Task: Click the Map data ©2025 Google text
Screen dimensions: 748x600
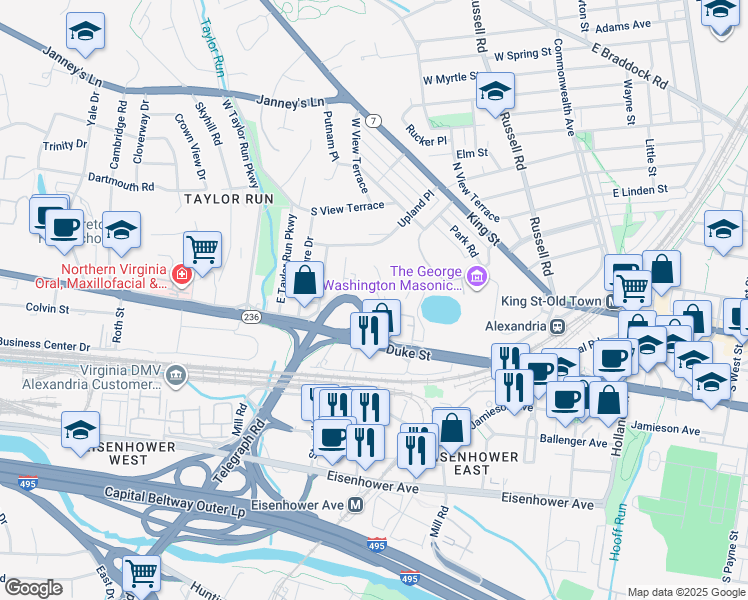Action: pyautogui.click(x=687, y=593)
